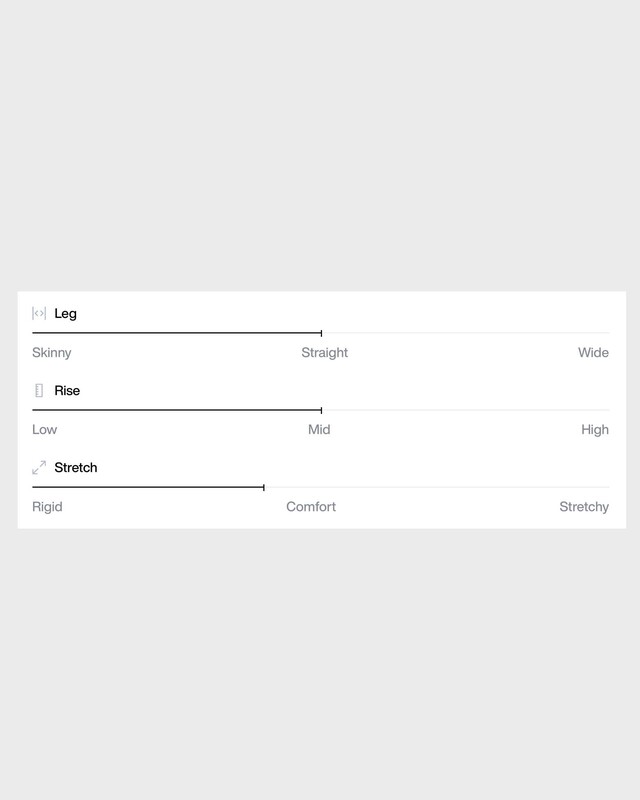Choose the Mid rise label
This screenshot has height=800, width=640.
click(319, 430)
